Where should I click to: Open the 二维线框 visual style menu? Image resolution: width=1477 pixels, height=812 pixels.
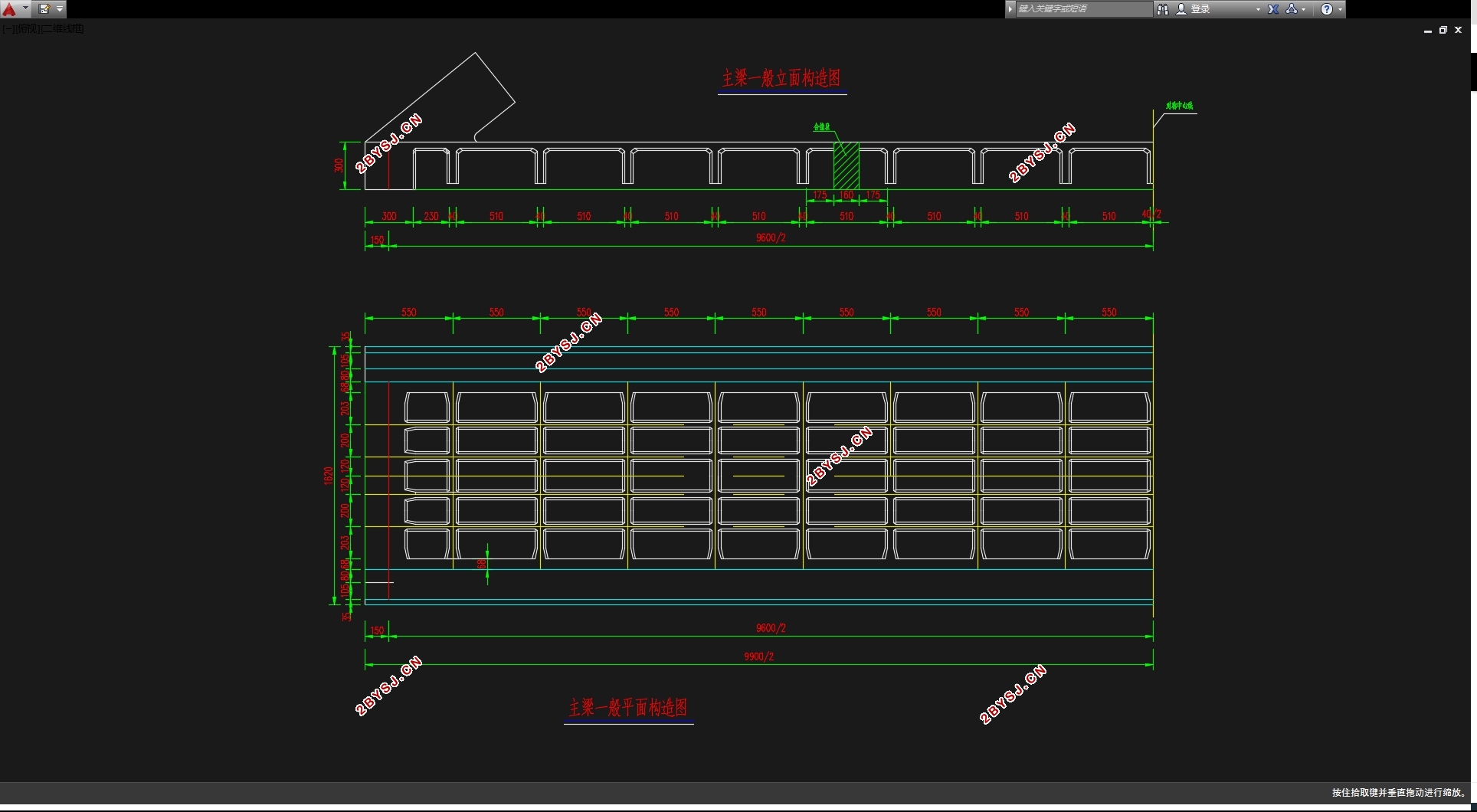(x=62, y=29)
